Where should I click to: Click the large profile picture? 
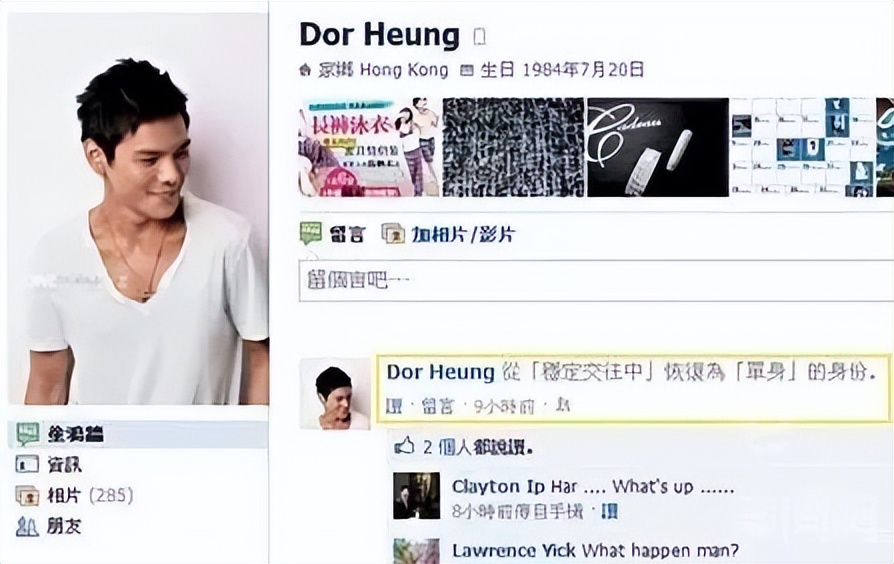(139, 209)
